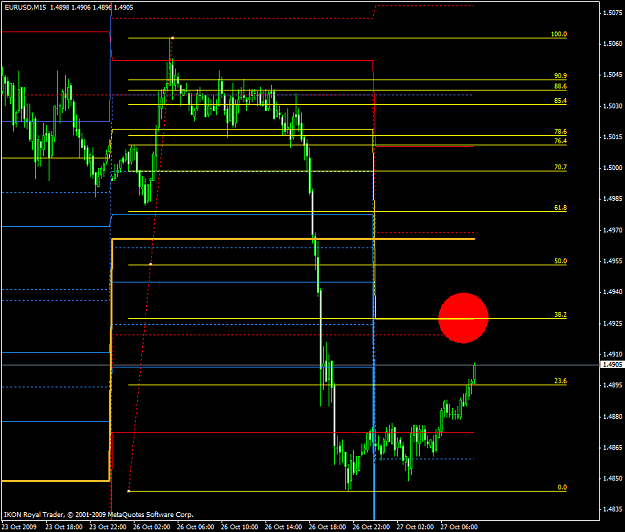Select the 26 Oct 22:00 time label
Screen dimensions: 625x532
coord(371,527)
